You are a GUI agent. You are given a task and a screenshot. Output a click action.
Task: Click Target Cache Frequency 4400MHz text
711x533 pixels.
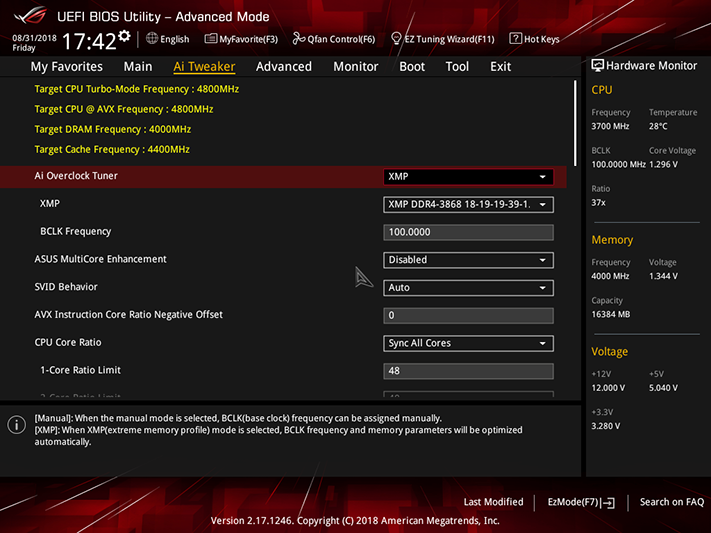(x=112, y=149)
